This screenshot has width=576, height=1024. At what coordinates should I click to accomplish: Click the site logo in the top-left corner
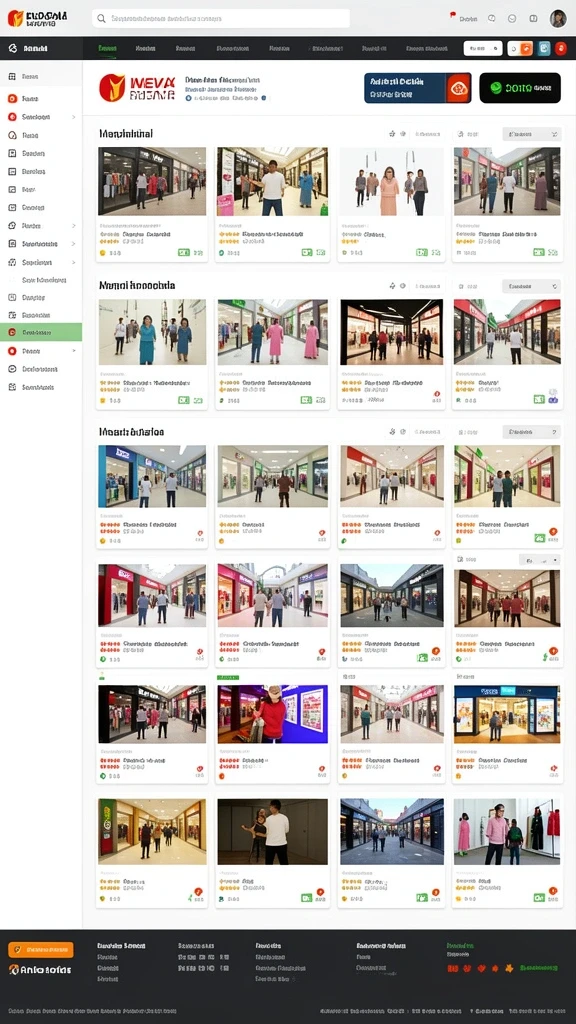click(x=37, y=18)
